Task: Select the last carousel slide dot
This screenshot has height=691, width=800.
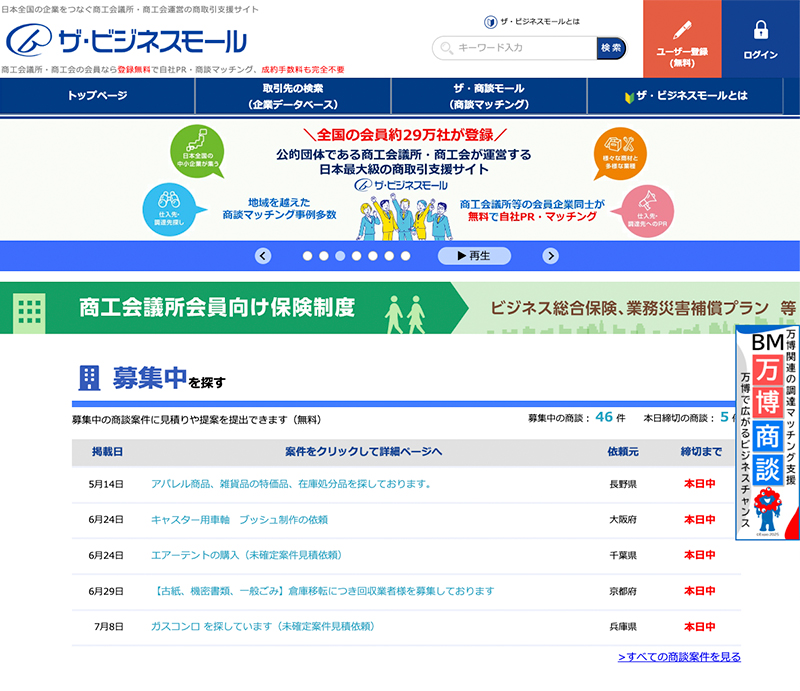Action: [x=404, y=256]
